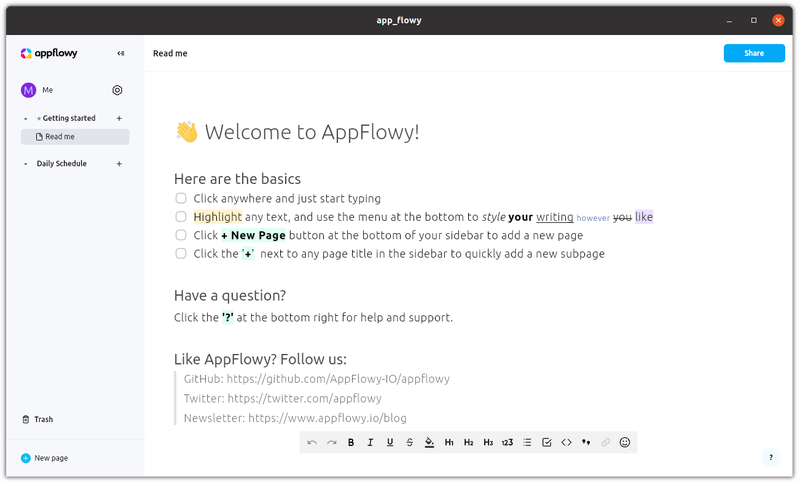Open the Twitter appflowy URL
Viewport: 800px width, 484px height.
click(x=305, y=398)
